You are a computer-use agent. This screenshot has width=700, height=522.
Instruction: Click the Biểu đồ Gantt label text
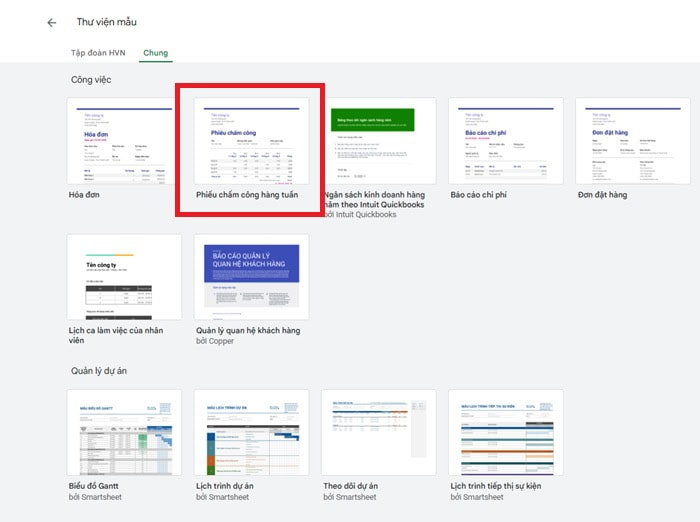pos(97,486)
